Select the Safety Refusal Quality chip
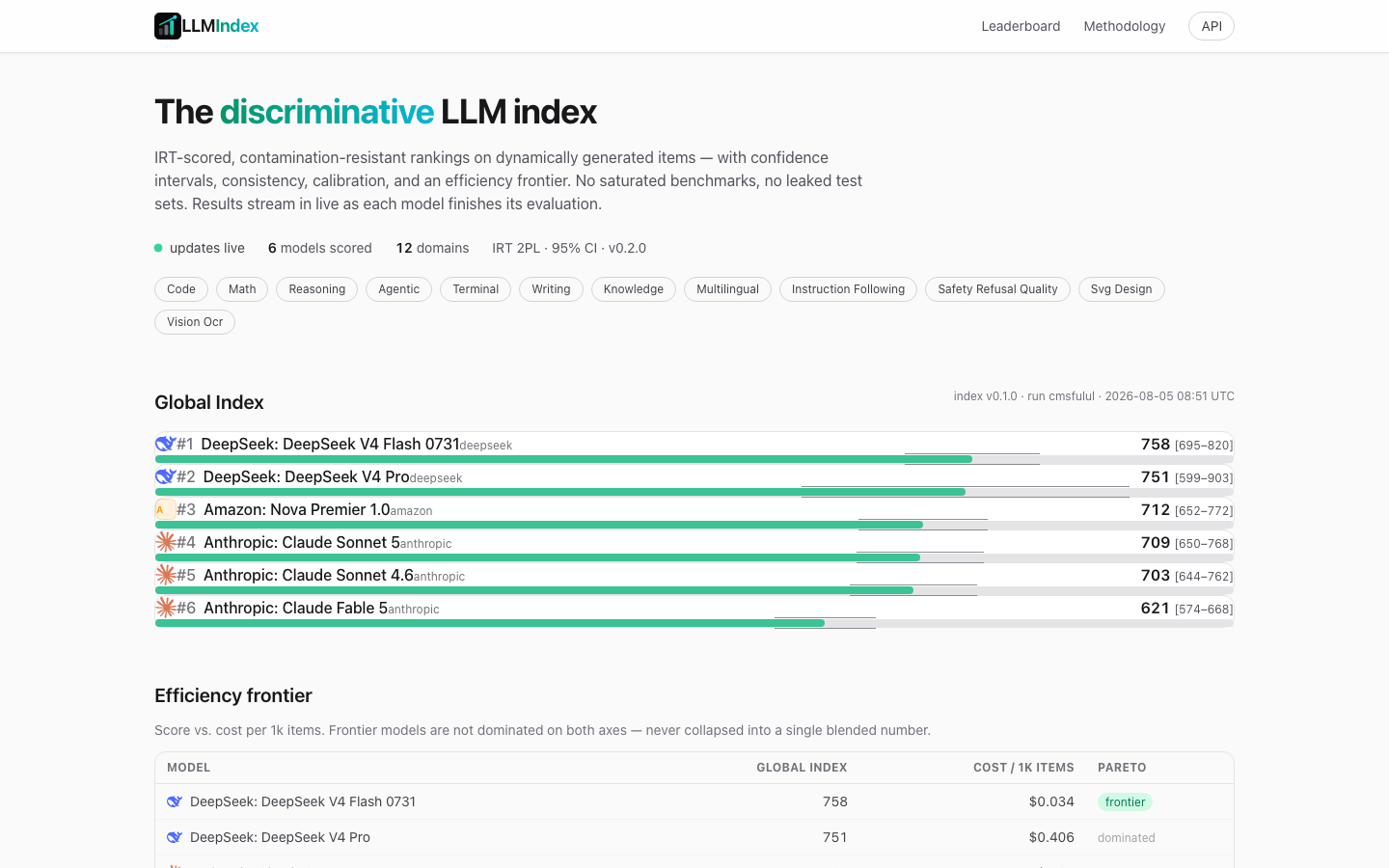Screen dimensions: 1389x868 pyautogui.click(x=997, y=289)
